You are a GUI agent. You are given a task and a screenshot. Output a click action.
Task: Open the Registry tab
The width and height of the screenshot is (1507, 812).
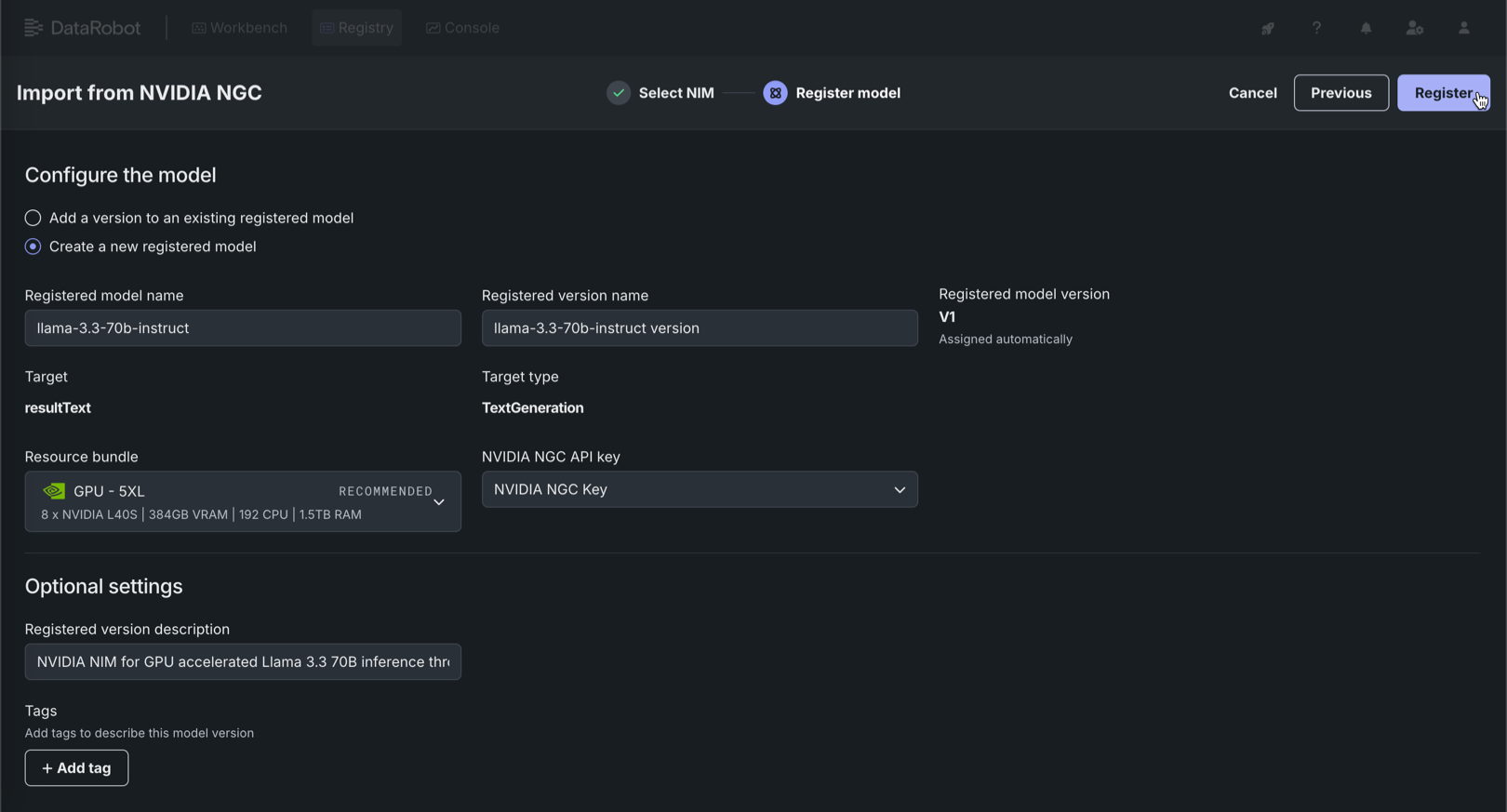357,28
